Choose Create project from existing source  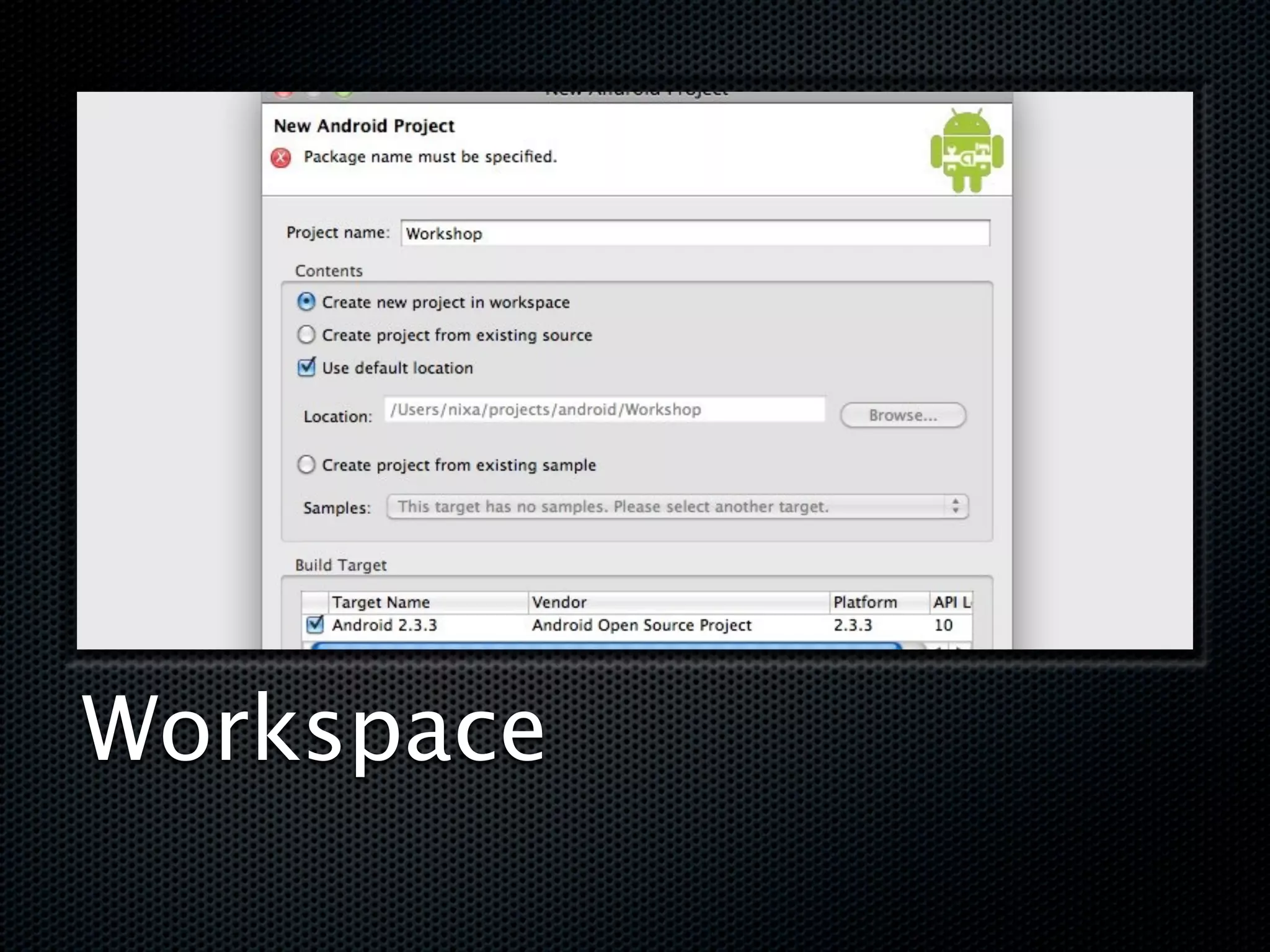pyautogui.click(x=306, y=335)
